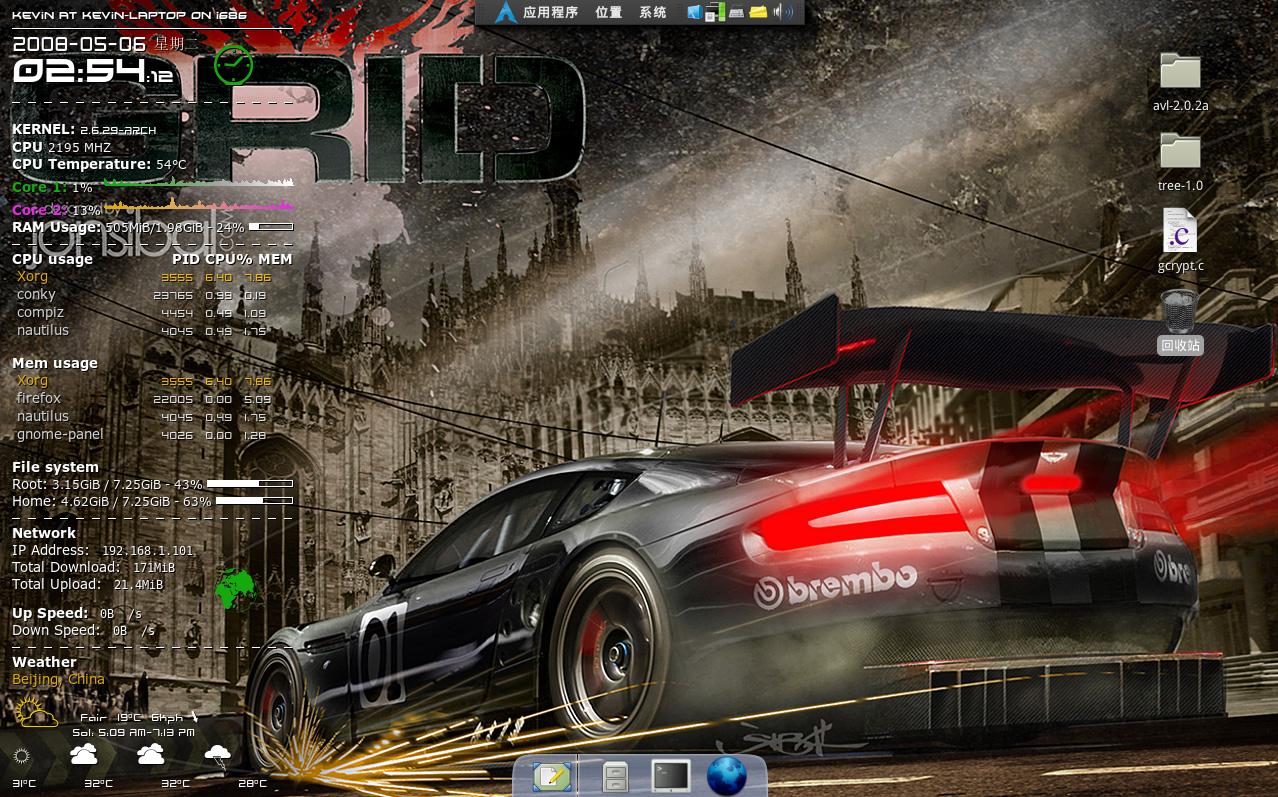This screenshot has height=797, width=1278.
Task: Click the IP address 192.168.1.101
Action: point(148,551)
